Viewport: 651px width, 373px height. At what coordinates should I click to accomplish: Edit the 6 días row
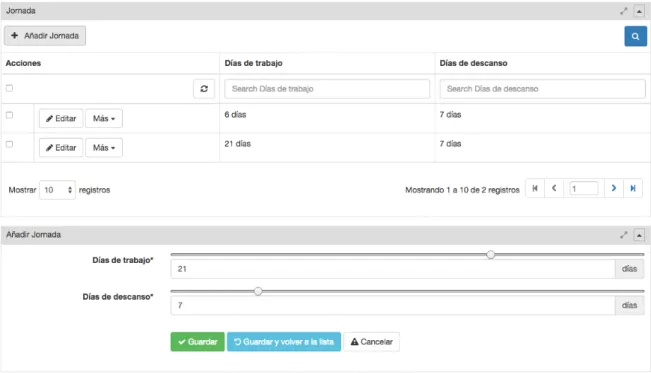point(61,118)
